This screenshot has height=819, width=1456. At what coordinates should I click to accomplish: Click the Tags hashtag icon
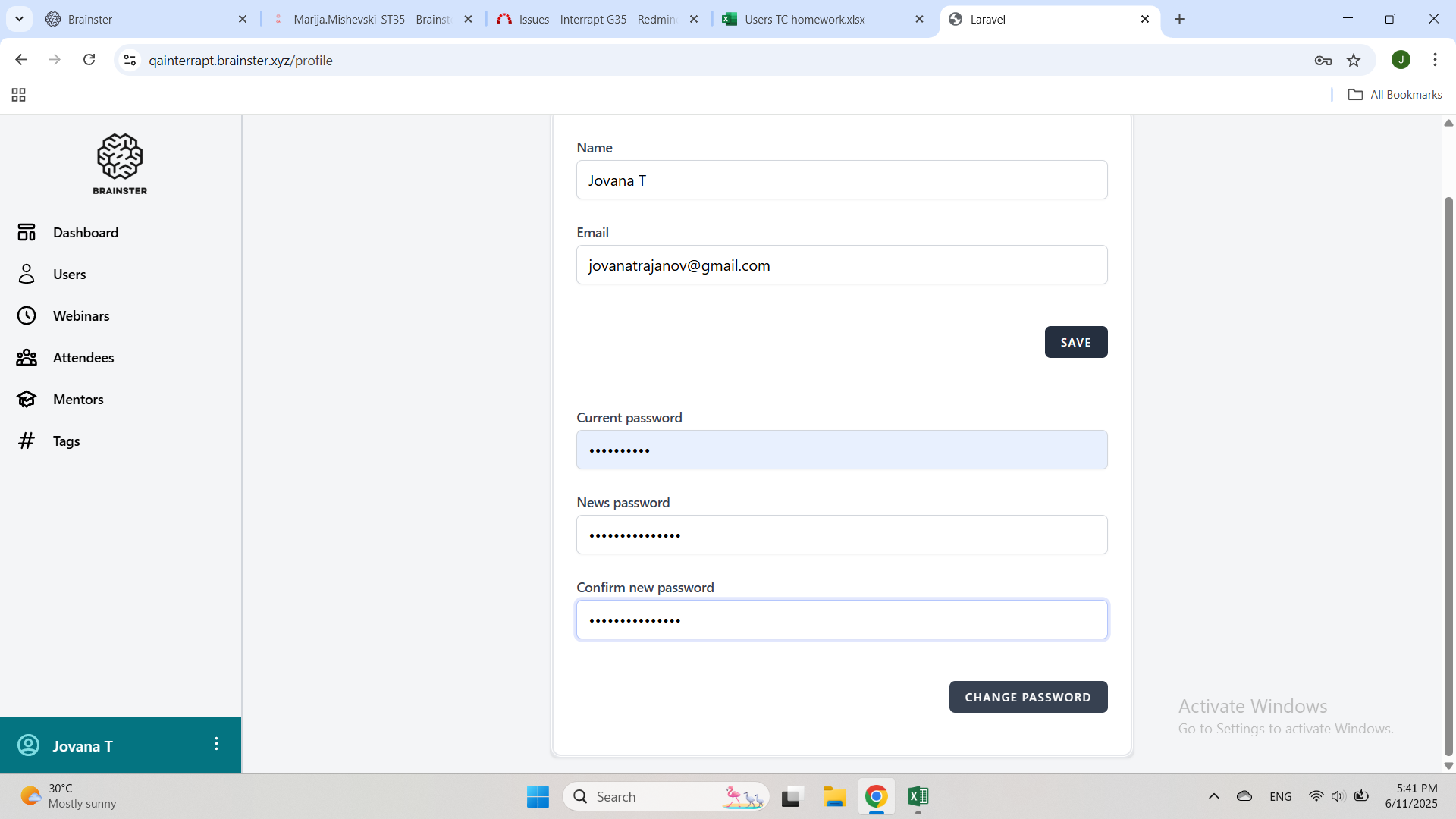(27, 441)
